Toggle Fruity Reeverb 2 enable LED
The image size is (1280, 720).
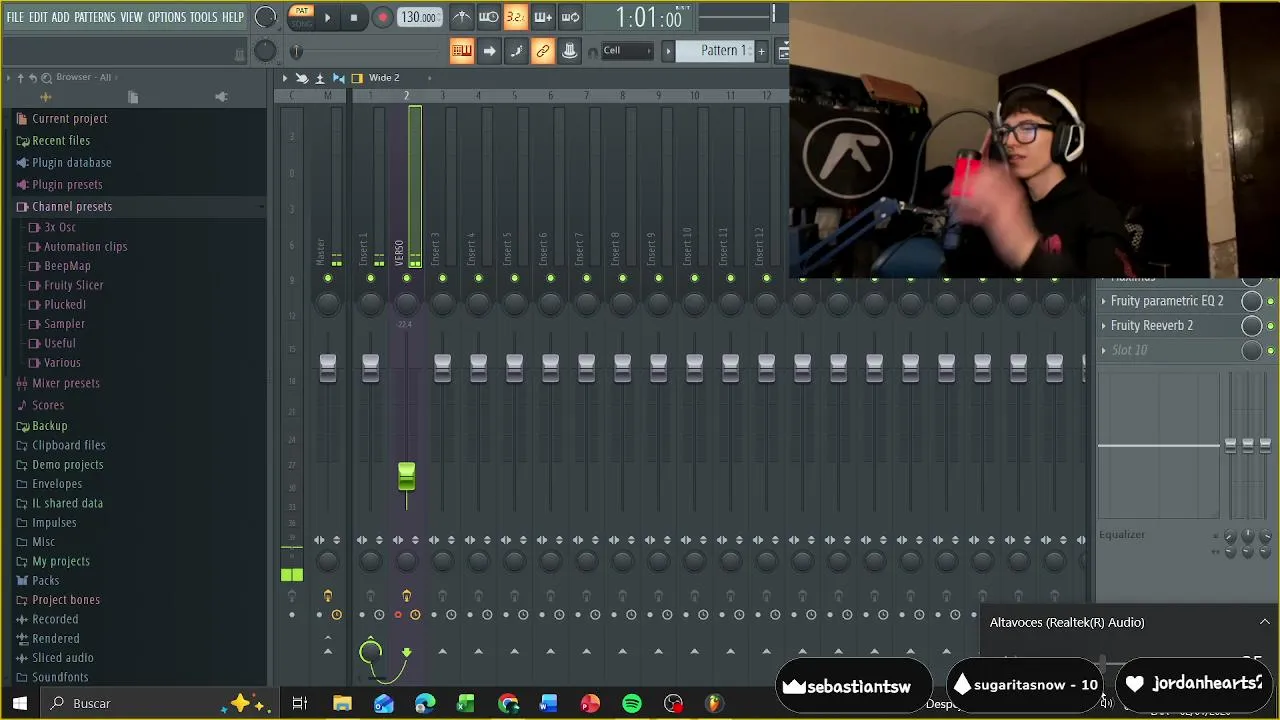1271,325
